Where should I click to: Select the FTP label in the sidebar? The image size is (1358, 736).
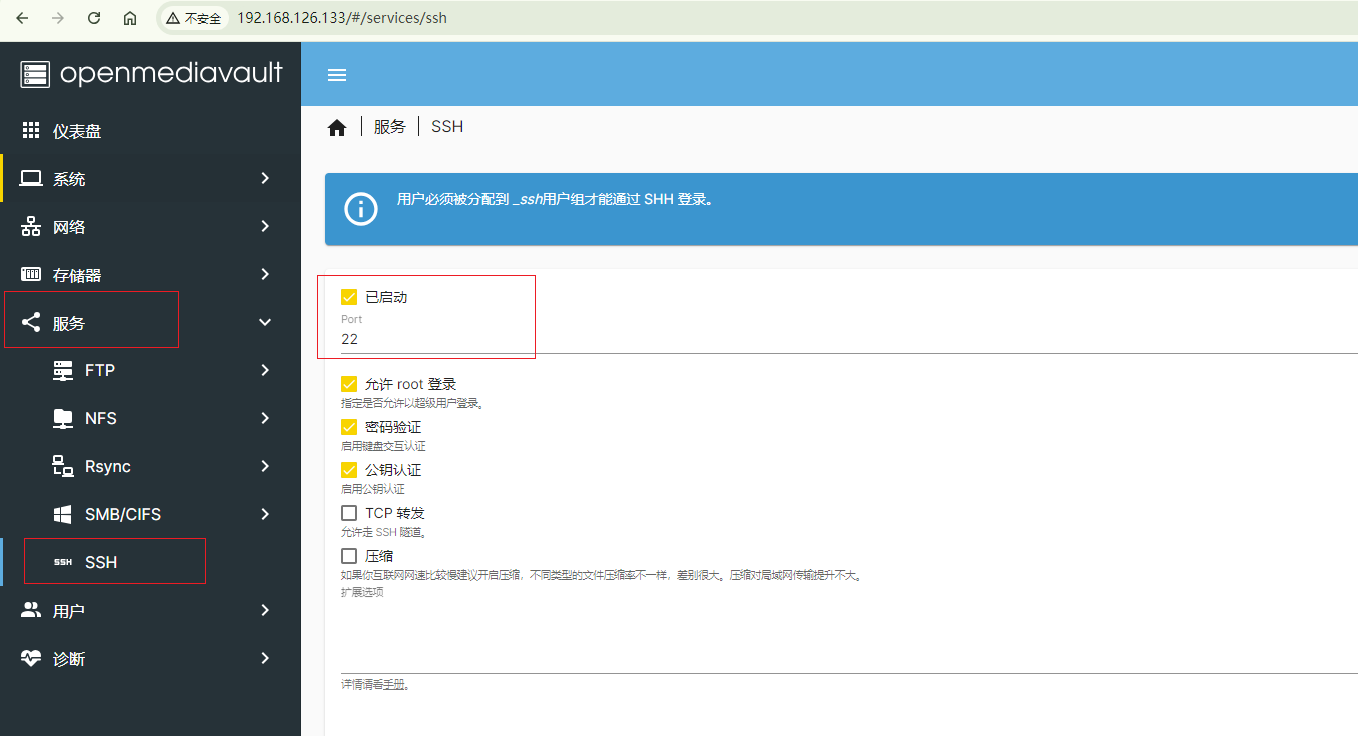point(100,370)
